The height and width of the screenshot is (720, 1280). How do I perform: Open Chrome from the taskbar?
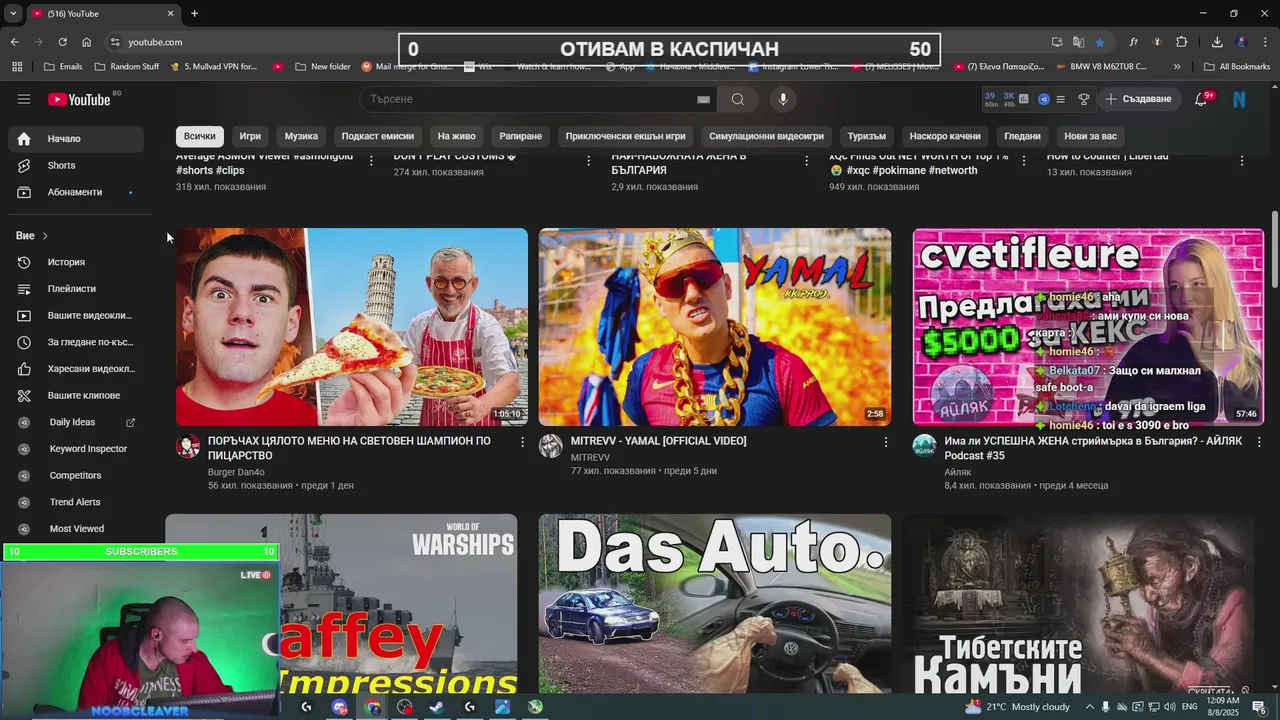tap(373, 707)
